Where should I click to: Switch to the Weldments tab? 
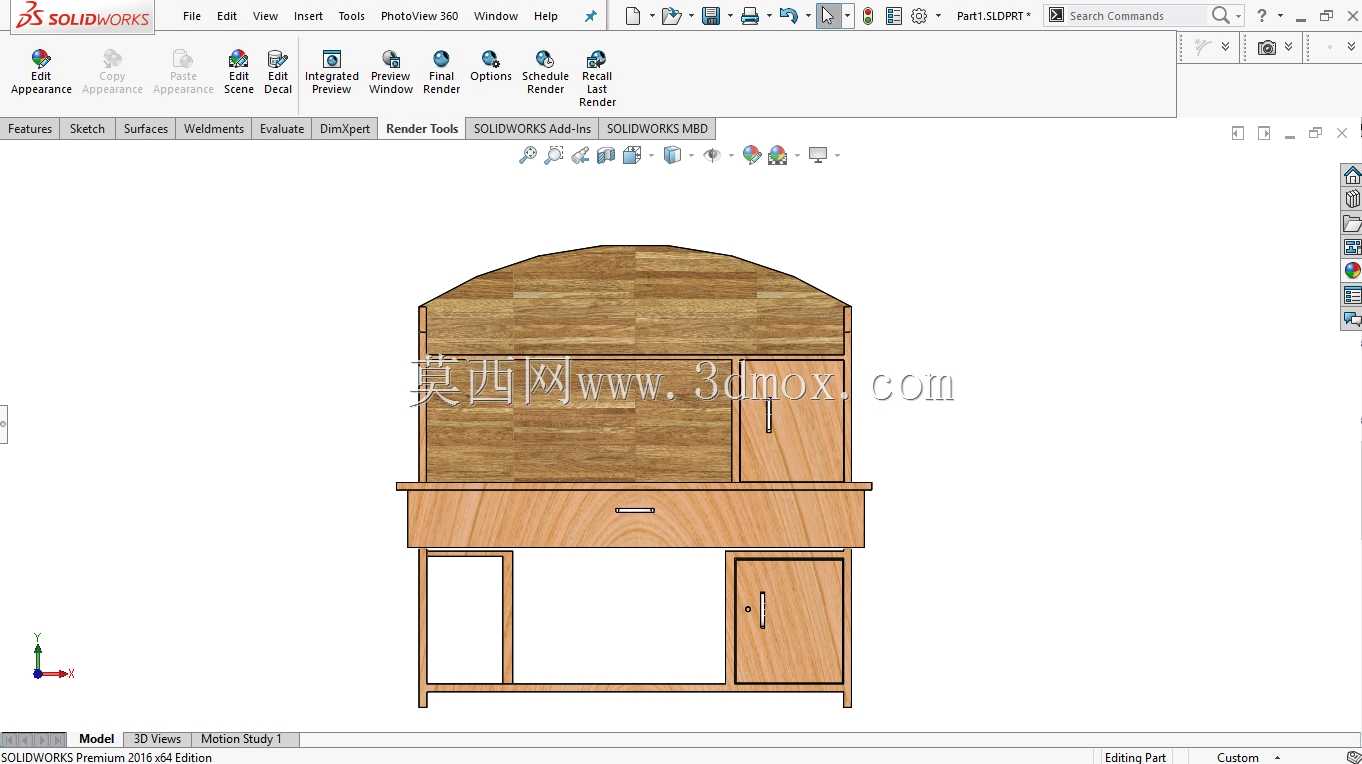tap(213, 129)
